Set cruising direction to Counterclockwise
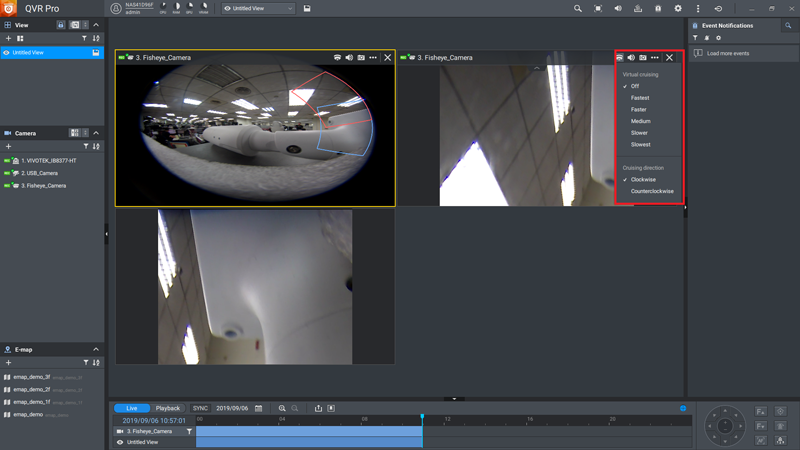This screenshot has width=800, height=450. point(652,191)
